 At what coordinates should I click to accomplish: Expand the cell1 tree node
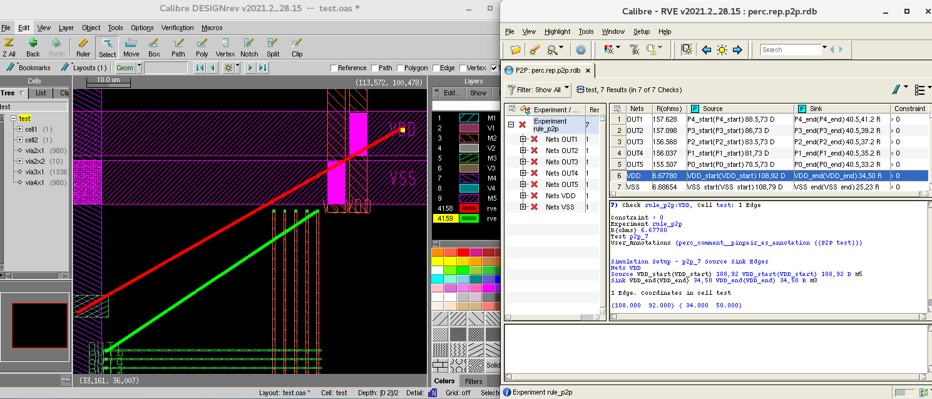click(x=20, y=129)
